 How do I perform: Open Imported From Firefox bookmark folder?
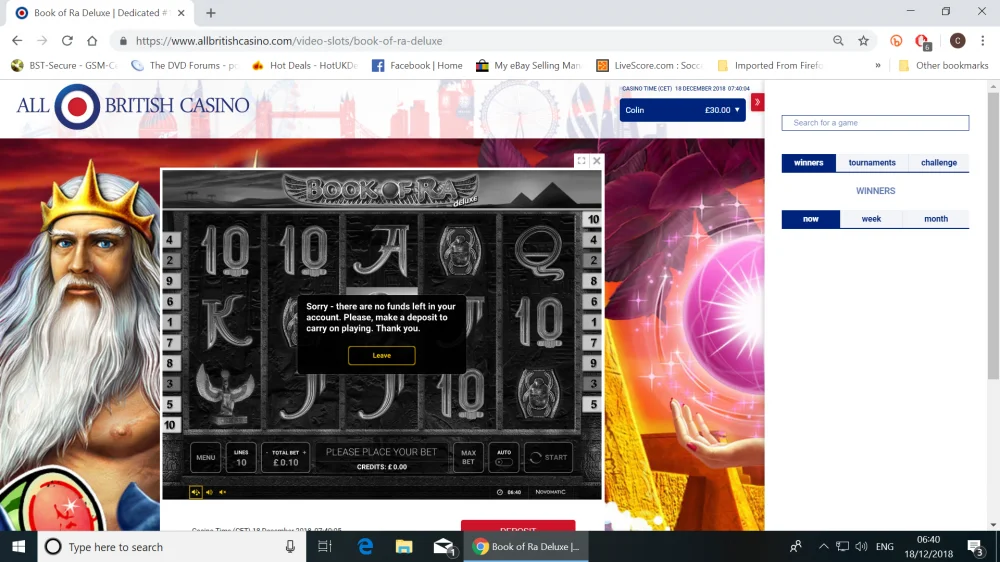tap(770, 65)
